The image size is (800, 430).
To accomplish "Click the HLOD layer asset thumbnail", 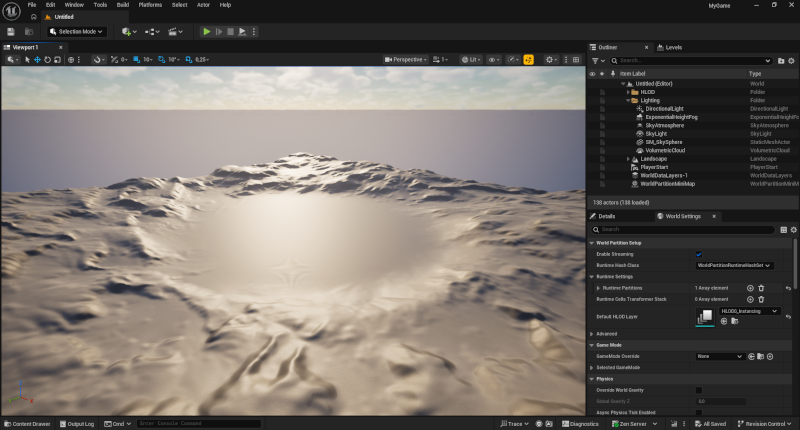I will coord(706,316).
